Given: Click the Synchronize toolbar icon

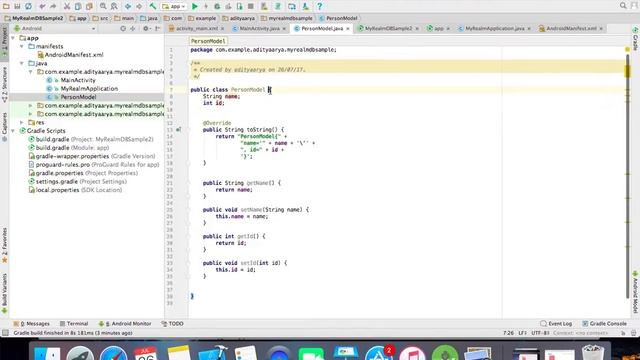Looking at the screenshot, I should (x=28, y=6).
